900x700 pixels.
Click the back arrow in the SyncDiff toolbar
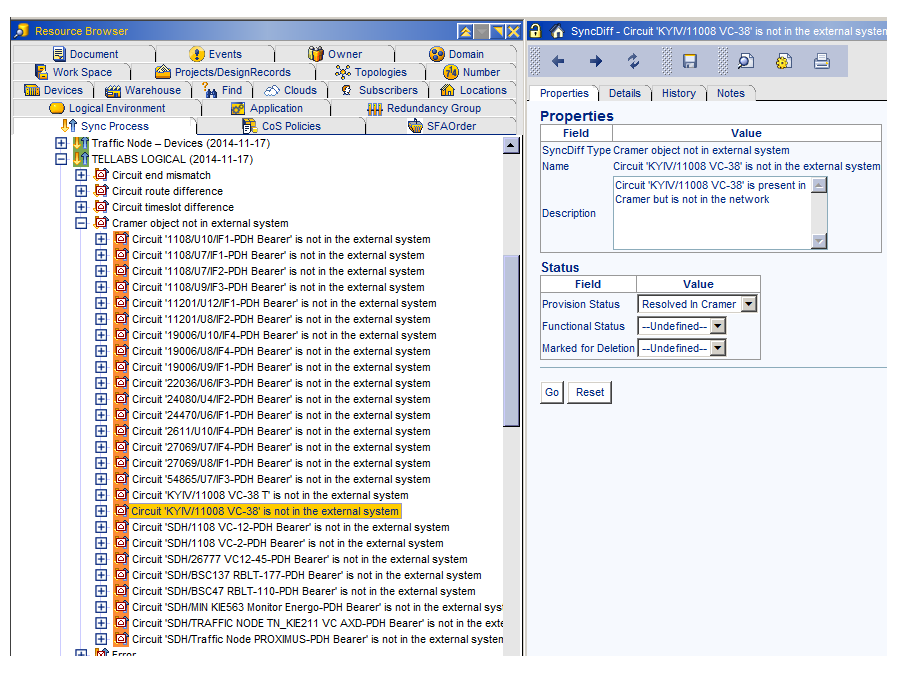pos(558,62)
